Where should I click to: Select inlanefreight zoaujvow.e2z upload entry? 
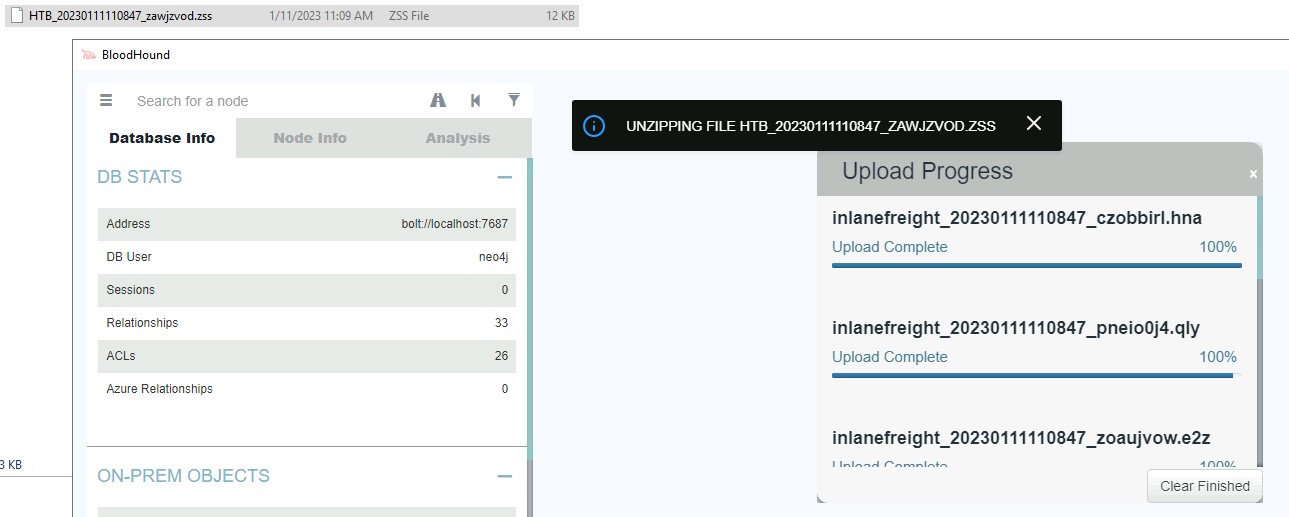coord(1021,438)
